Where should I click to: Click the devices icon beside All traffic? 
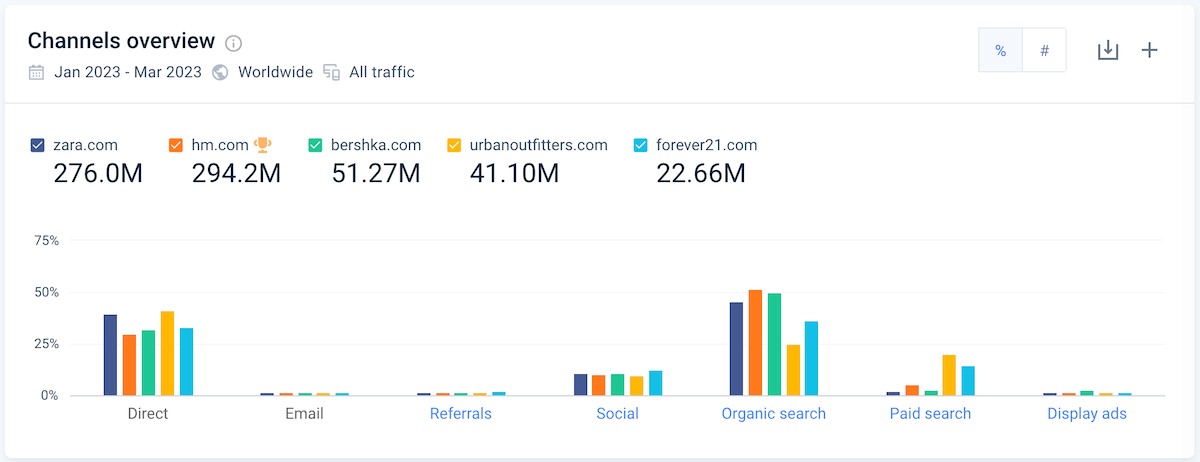pyautogui.click(x=332, y=72)
